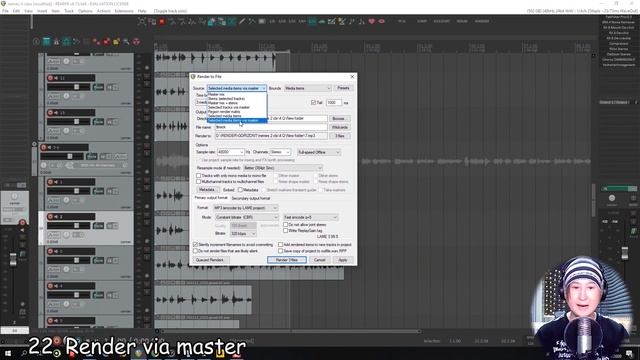
Task: Collapse the Source dropdown
Action: pos(237,88)
